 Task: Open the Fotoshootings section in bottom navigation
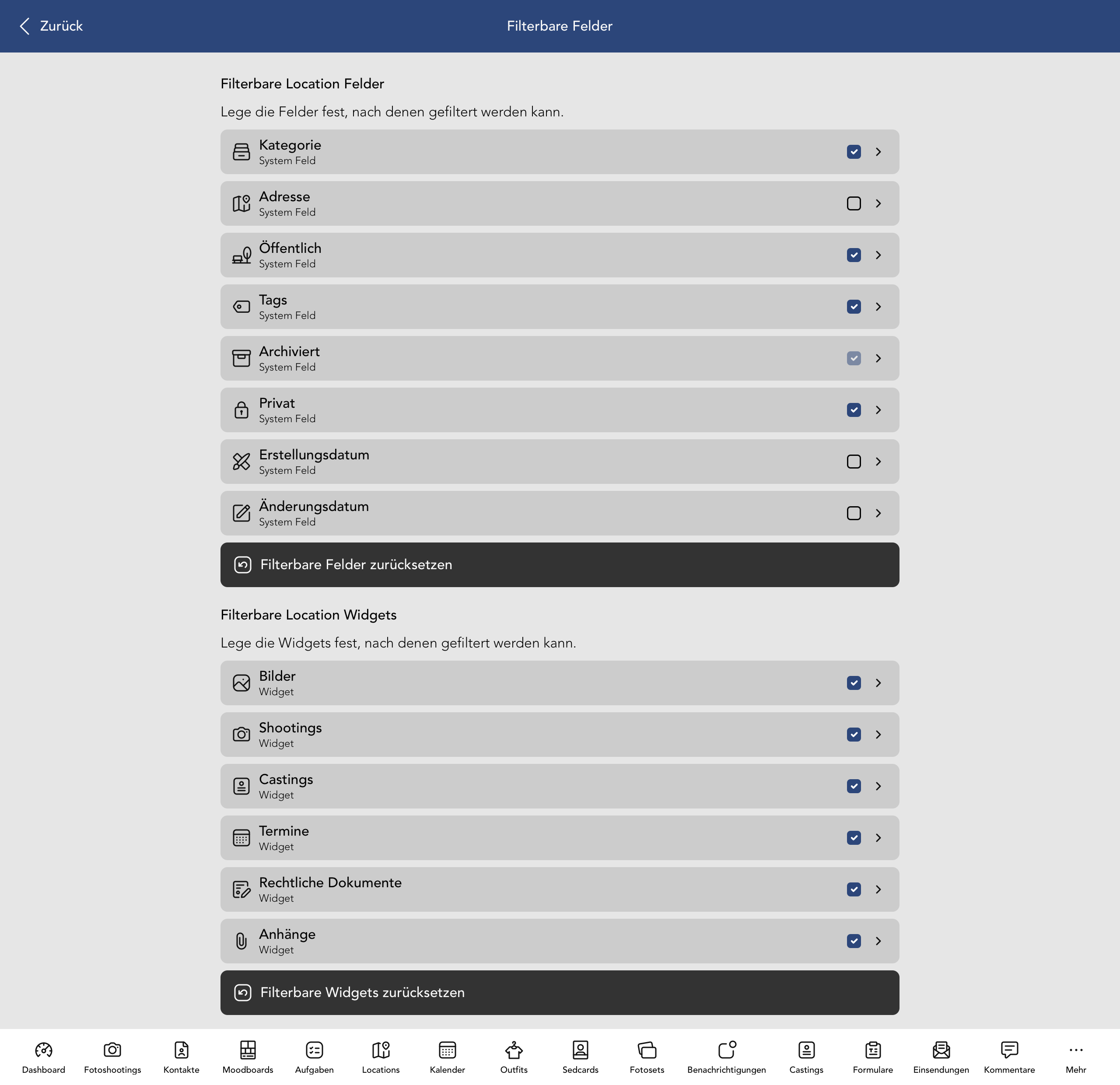pos(112,1056)
